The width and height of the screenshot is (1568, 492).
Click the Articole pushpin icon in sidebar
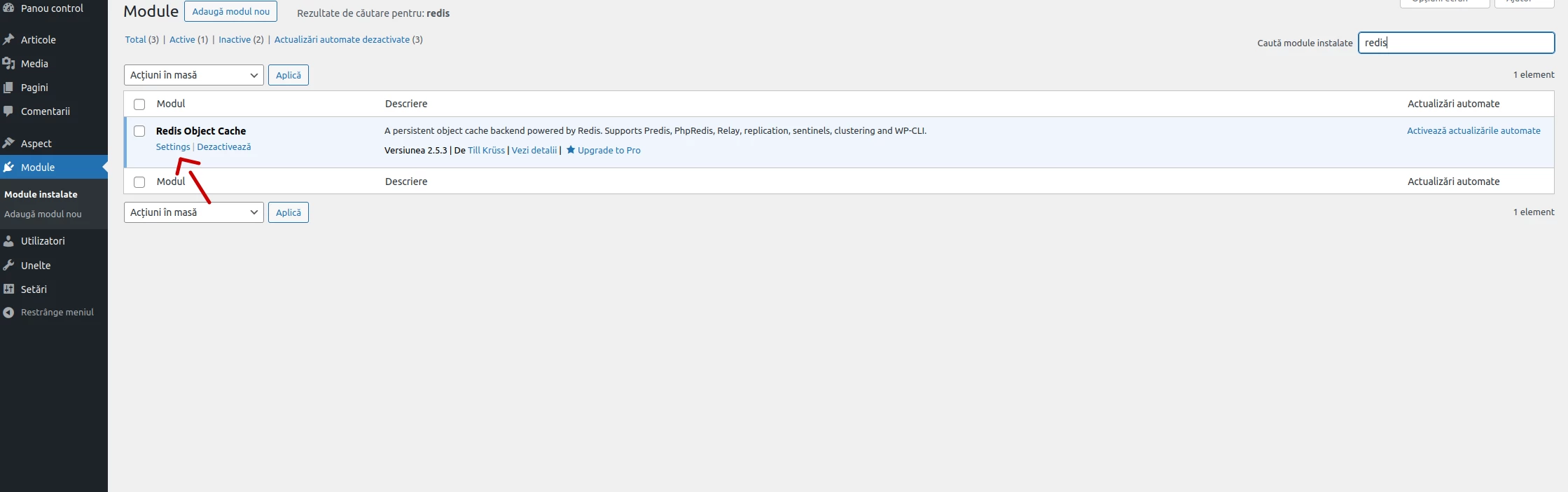coord(9,40)
